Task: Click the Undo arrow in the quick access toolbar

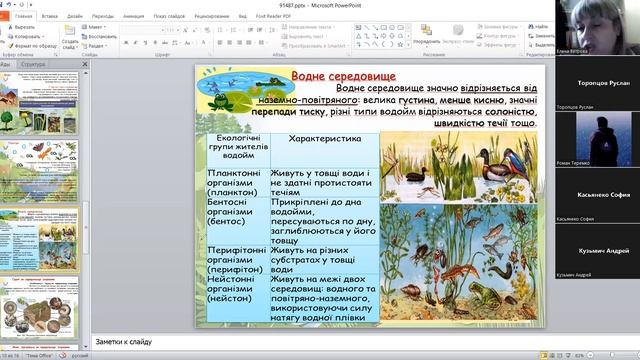Action: (9, 4)
